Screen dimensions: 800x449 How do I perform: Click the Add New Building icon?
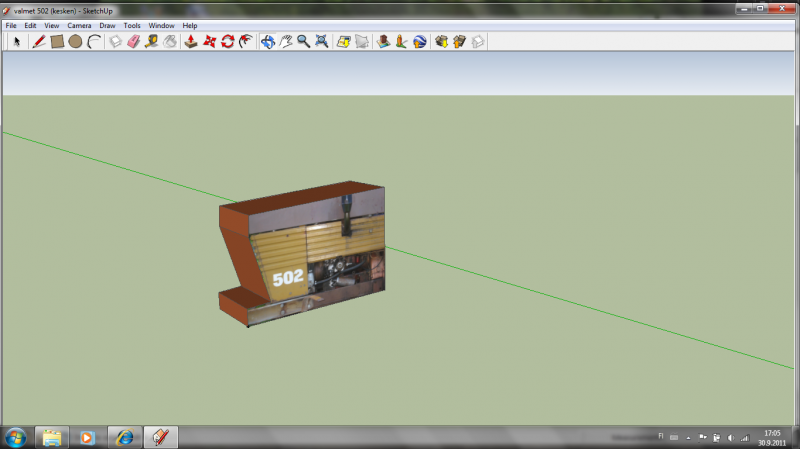pyautogui.click(x=383, y=41)
